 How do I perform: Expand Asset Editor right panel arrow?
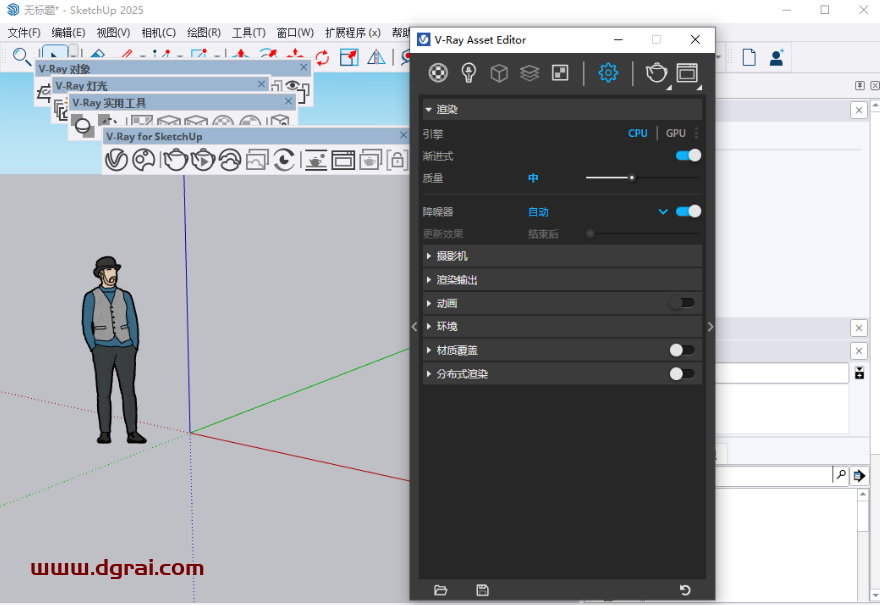pyautogui.click(x=711, y=327)
